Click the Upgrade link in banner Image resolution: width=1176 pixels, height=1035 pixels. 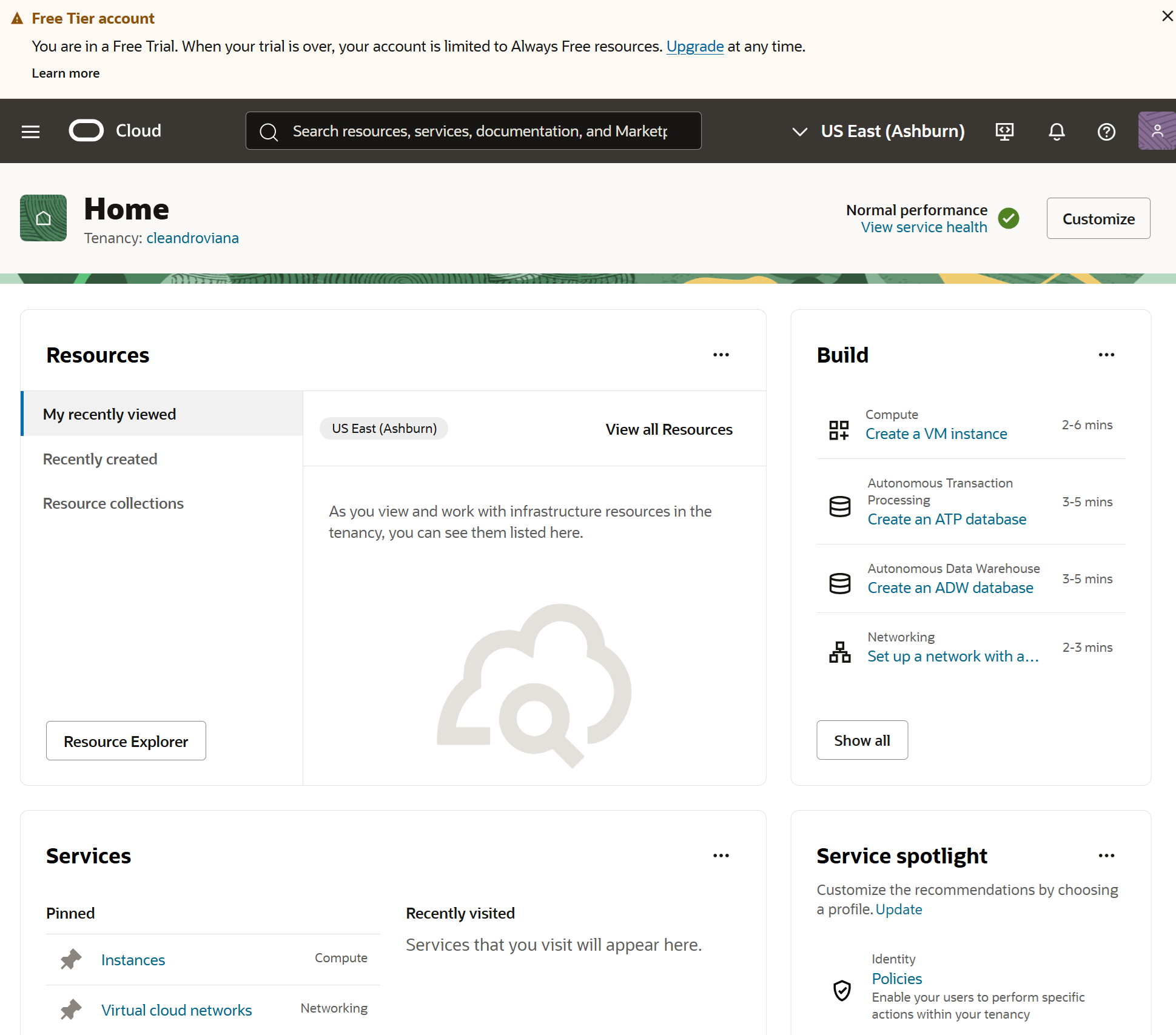pos(695,47)
